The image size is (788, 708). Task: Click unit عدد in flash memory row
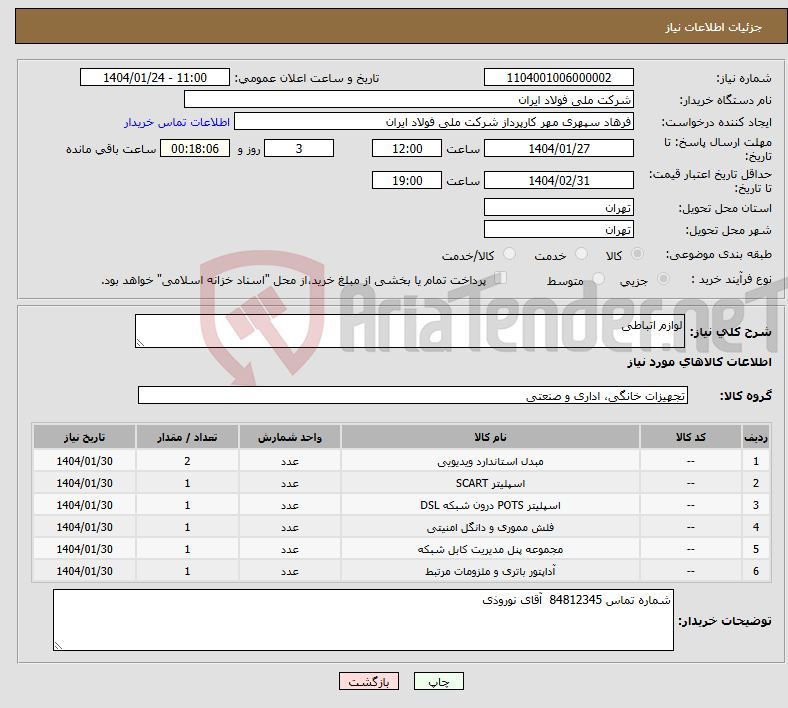click(x=290, y=527)
